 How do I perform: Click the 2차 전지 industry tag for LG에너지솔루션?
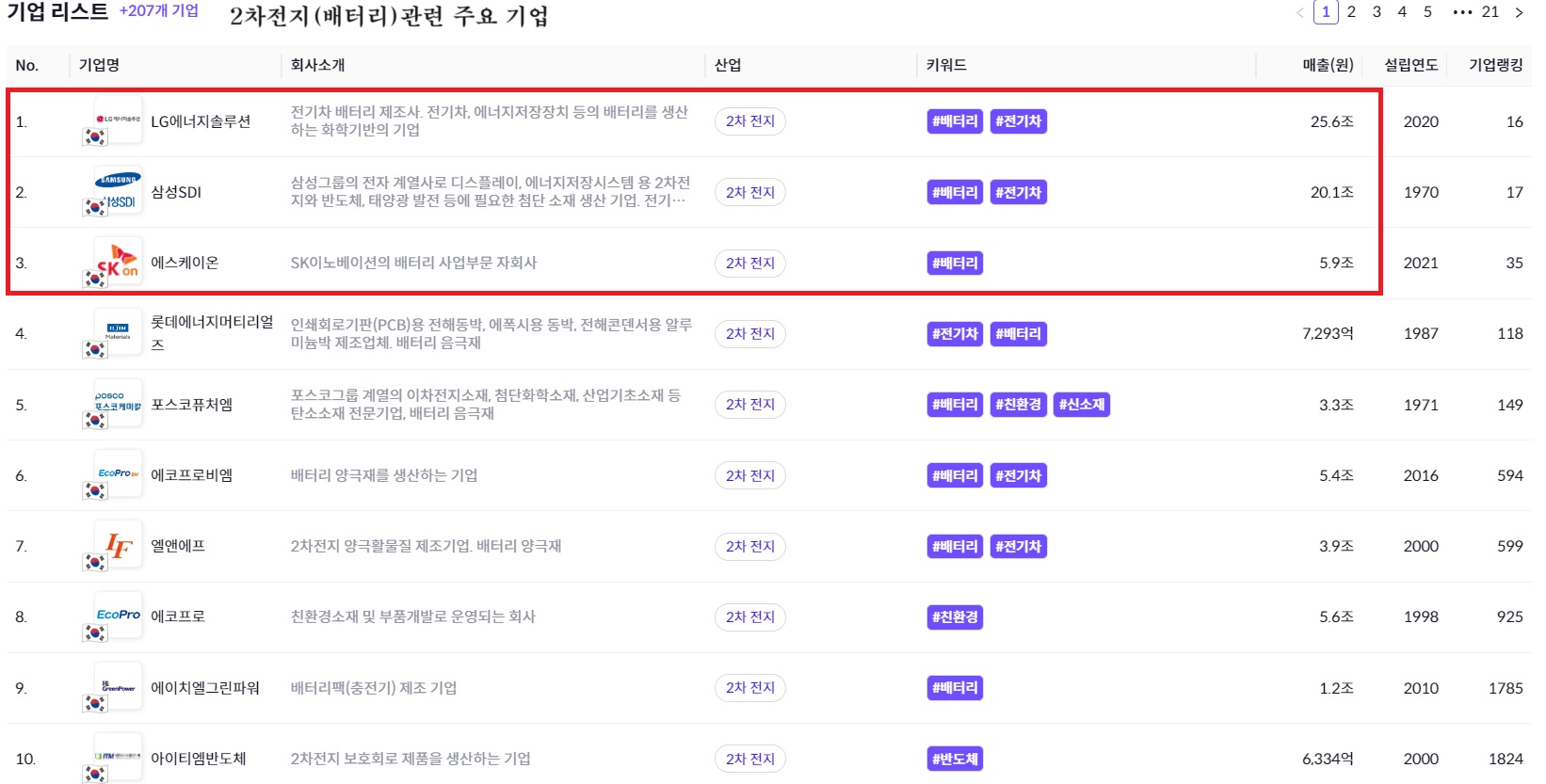click(750, 121)
